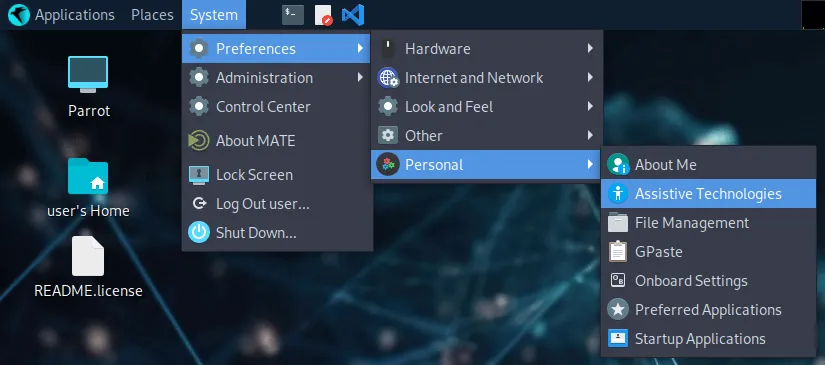Click the Startup Applications icon
The height and width of the screenshot is (365, 825).
tap(618, 338)
